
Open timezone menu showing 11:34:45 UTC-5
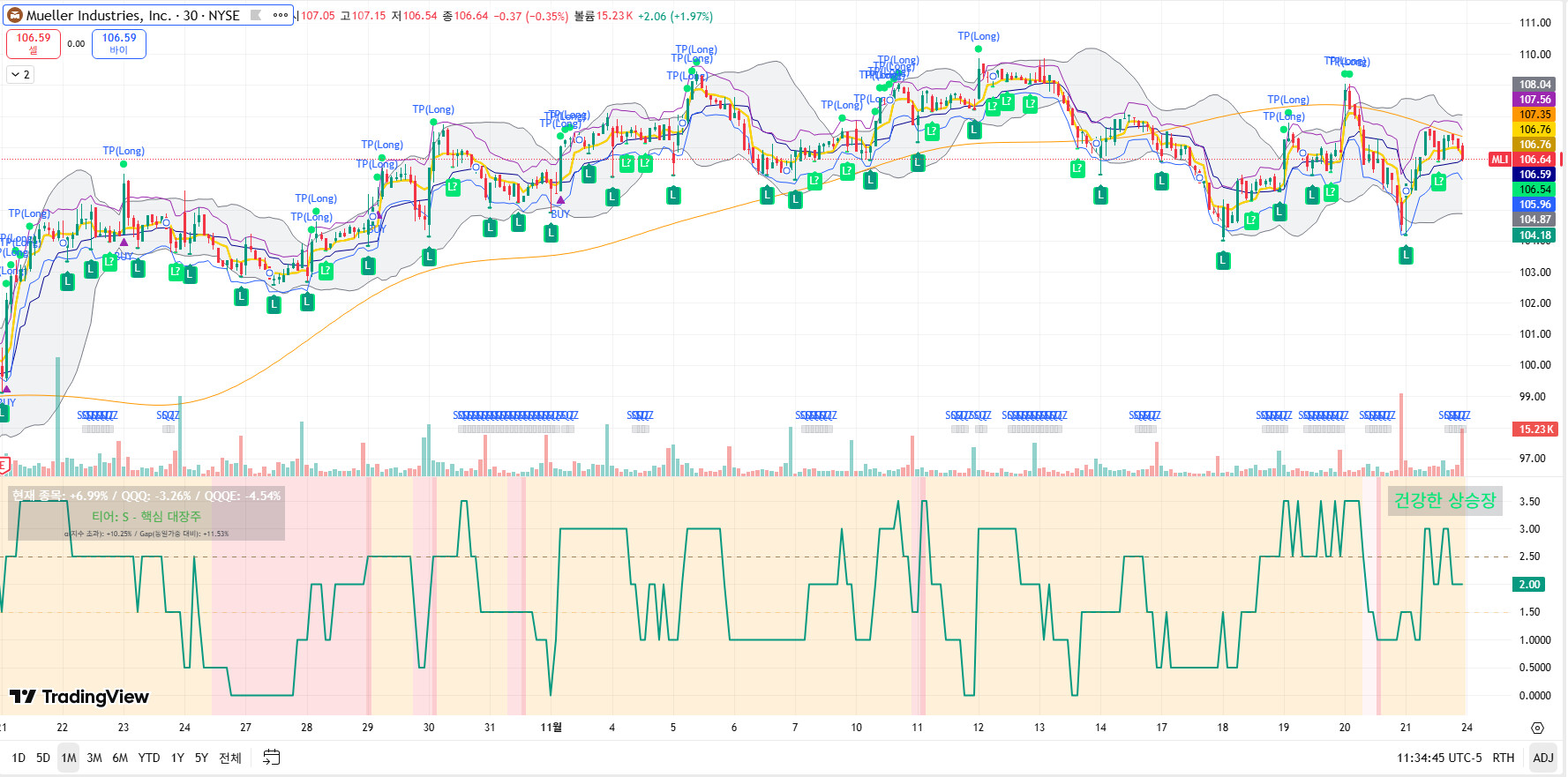(1439, 758)
